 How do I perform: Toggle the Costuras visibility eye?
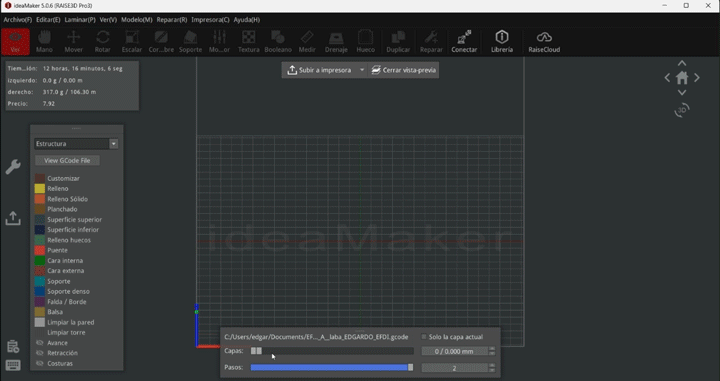39,364
